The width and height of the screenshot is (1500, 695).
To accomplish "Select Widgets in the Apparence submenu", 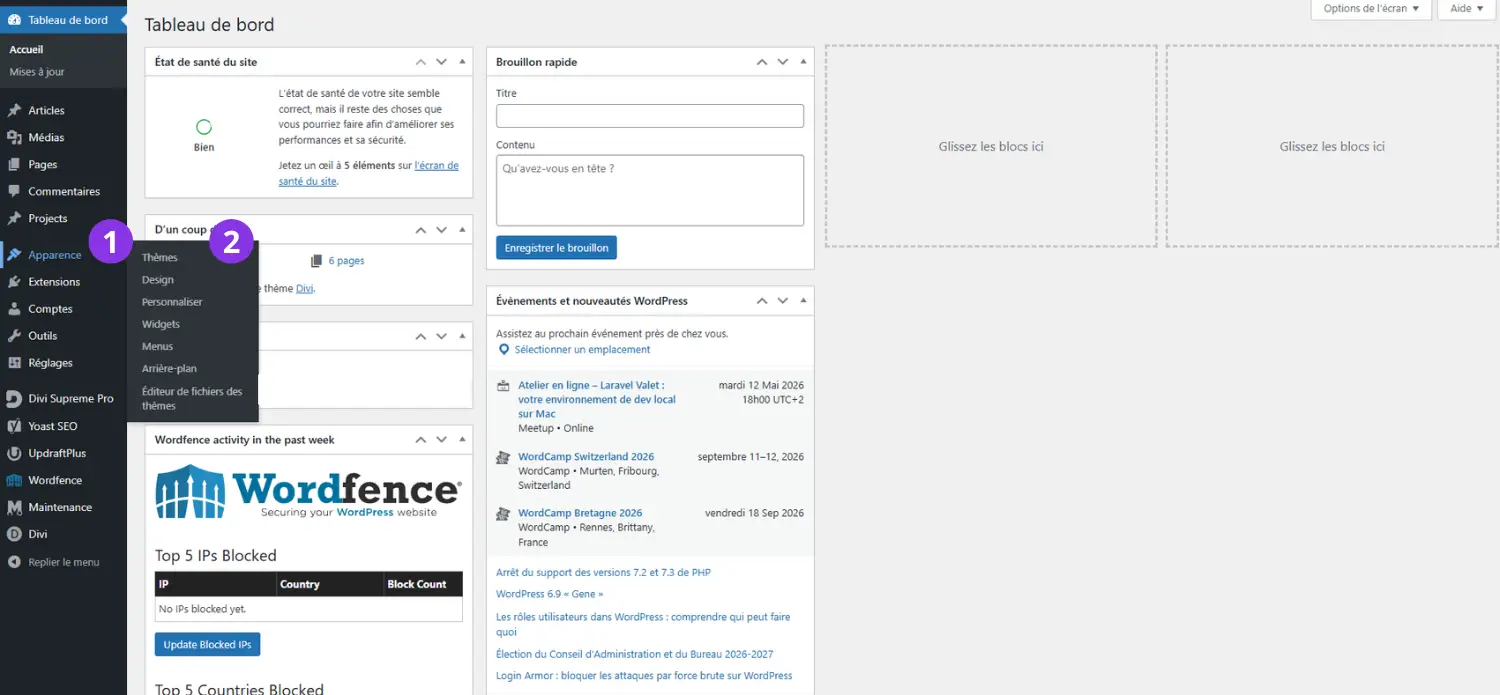I will point(161,324).
